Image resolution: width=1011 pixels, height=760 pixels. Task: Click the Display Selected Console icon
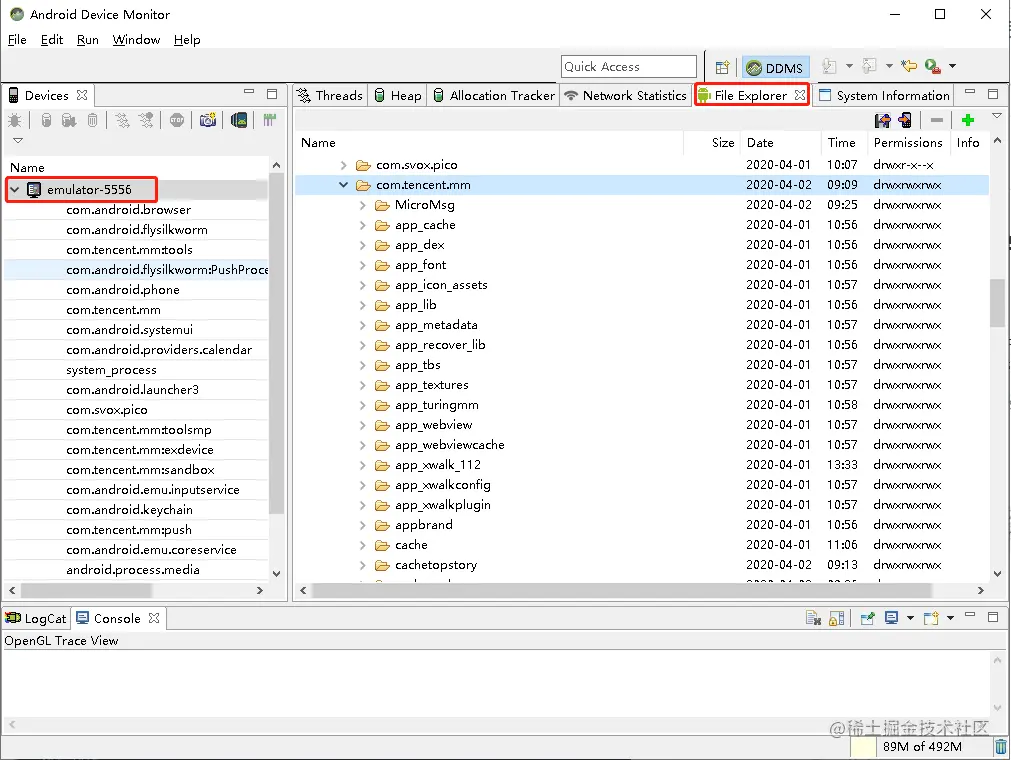pos(892,618)
